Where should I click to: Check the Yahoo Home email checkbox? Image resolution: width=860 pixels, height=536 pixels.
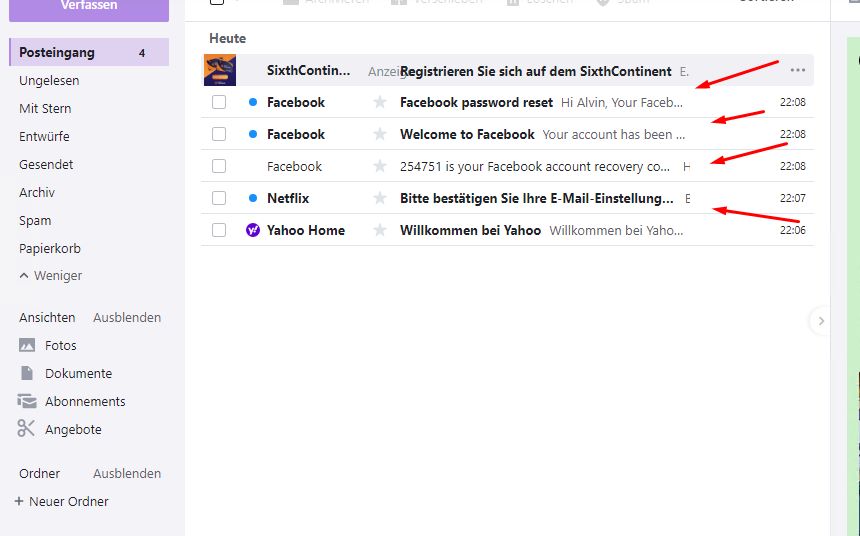[219, 230]
